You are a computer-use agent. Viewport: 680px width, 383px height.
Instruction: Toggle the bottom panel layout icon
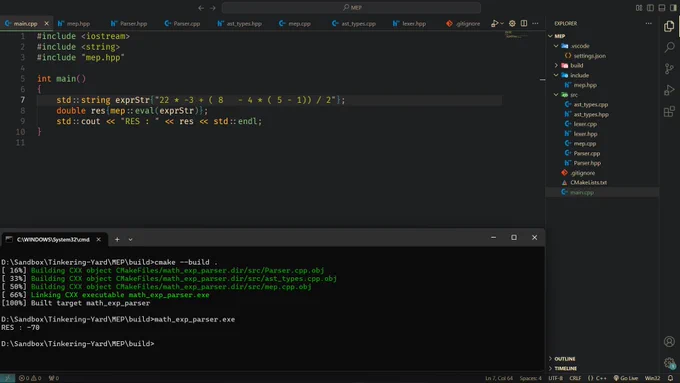(x=662, y=8)
